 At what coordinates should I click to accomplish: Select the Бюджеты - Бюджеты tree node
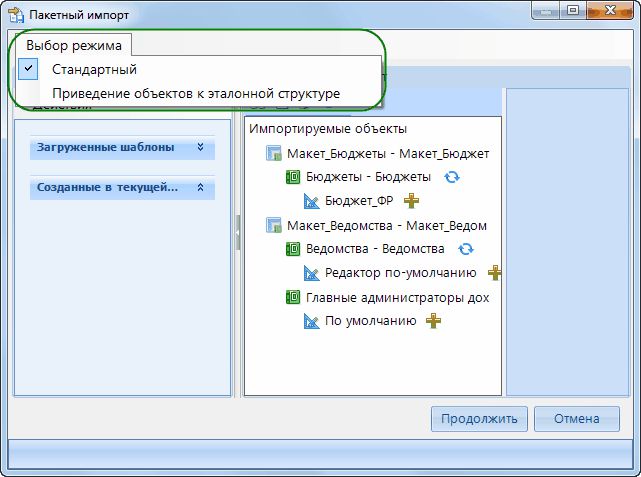click(x=368, y=177)
